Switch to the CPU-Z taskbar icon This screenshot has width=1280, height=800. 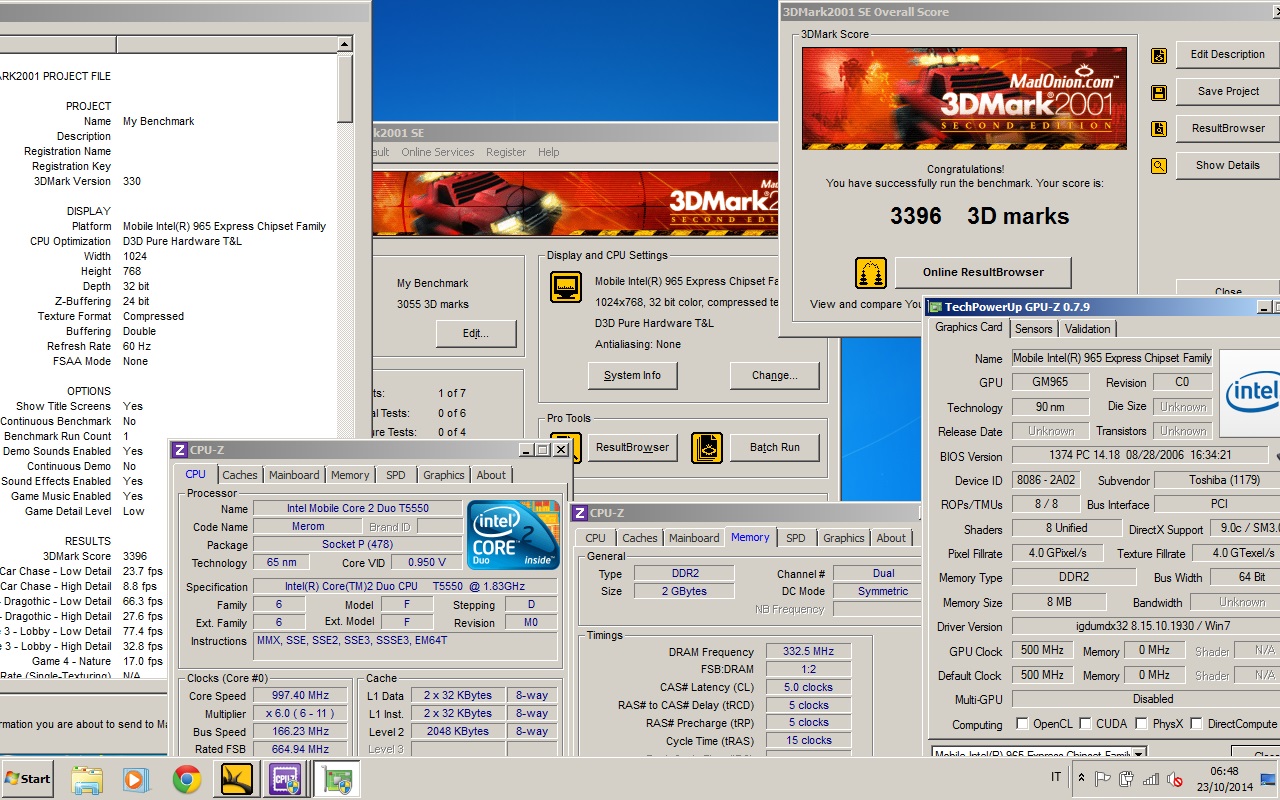point(285,778)
